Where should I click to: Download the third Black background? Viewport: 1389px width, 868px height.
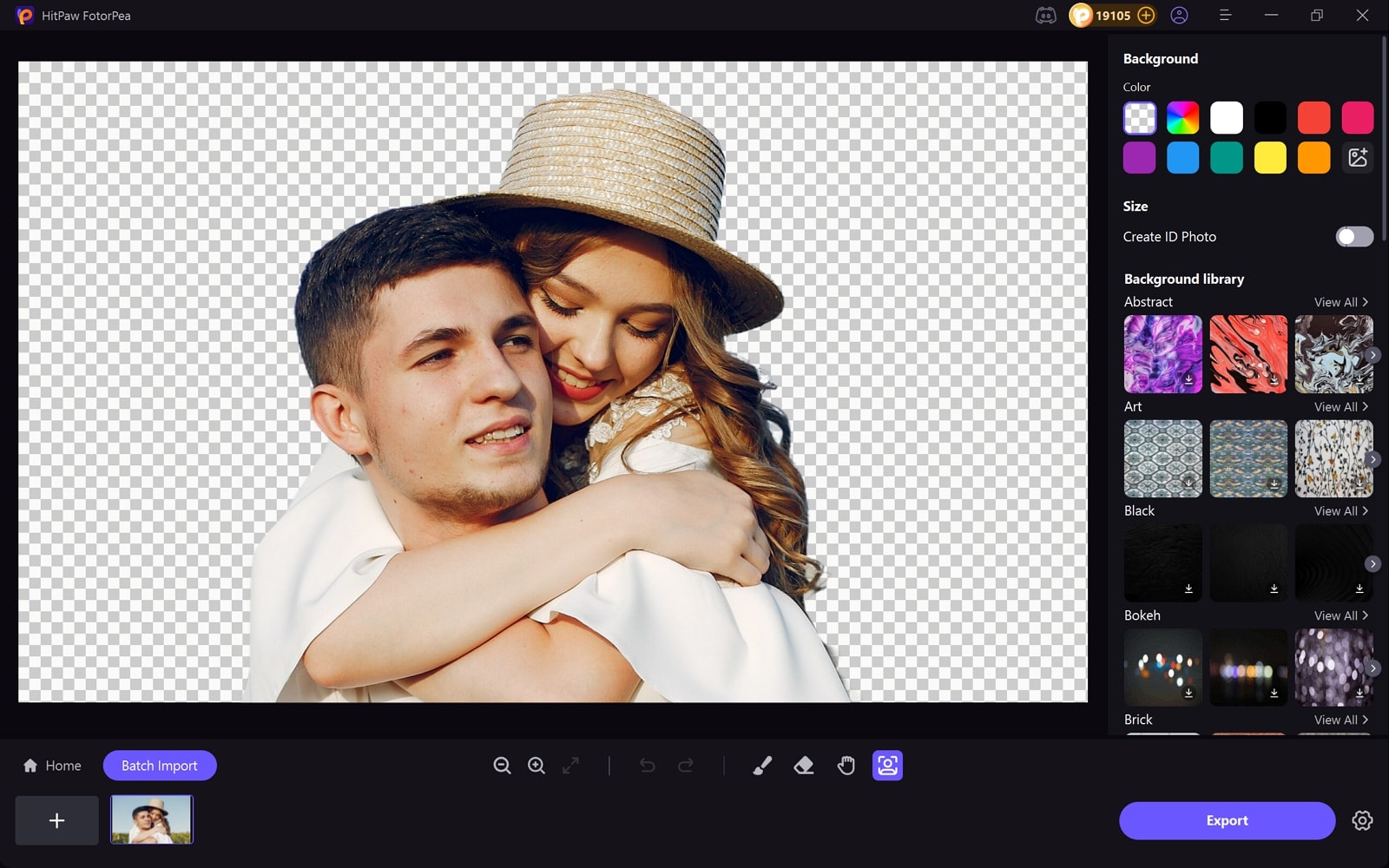(x=1359, y=589)
